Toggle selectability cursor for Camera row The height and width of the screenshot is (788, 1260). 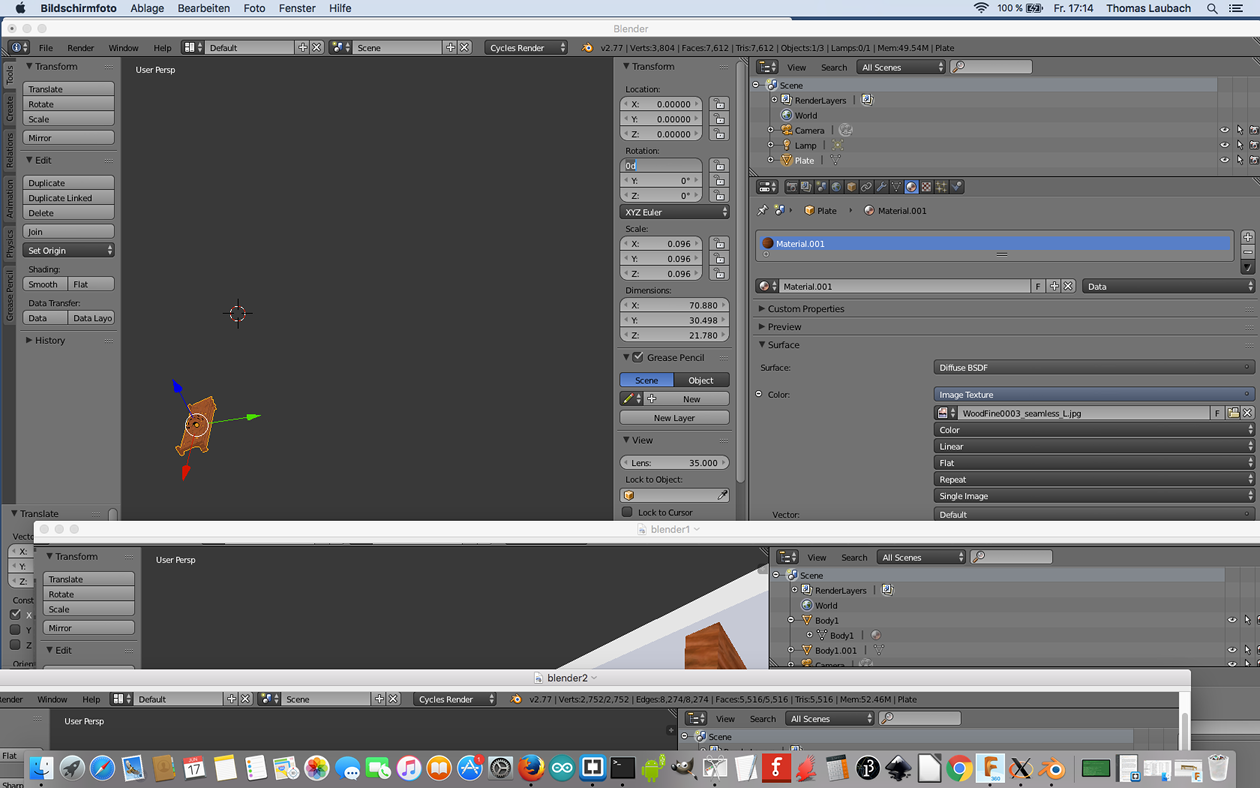(x=1240, y=130)
